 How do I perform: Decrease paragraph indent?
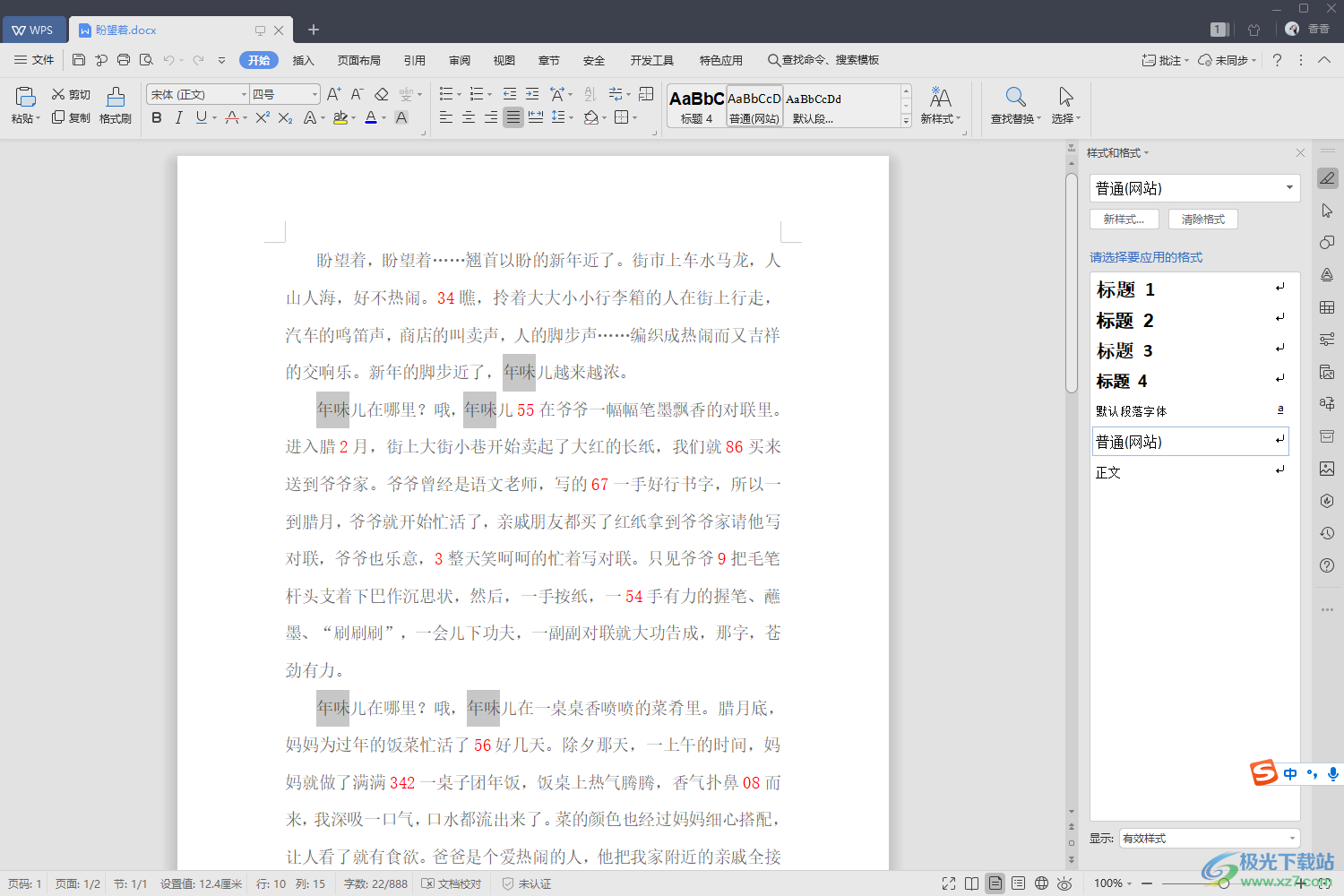[x=510, y=94]
